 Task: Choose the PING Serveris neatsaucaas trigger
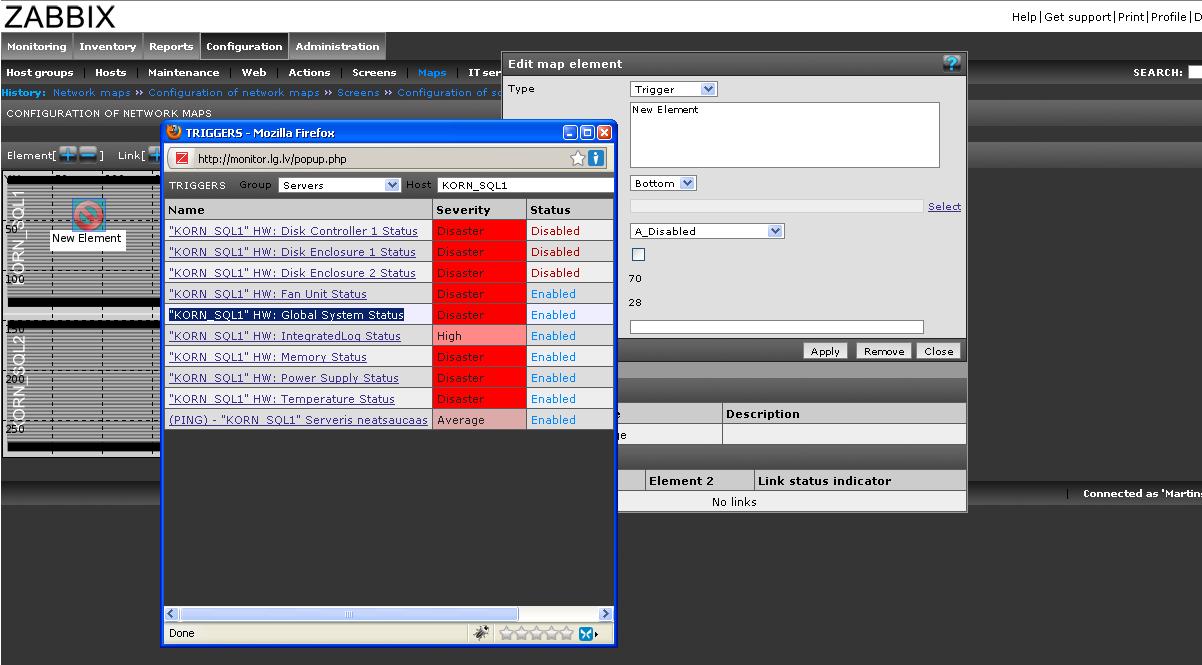(x=298, y=420)
